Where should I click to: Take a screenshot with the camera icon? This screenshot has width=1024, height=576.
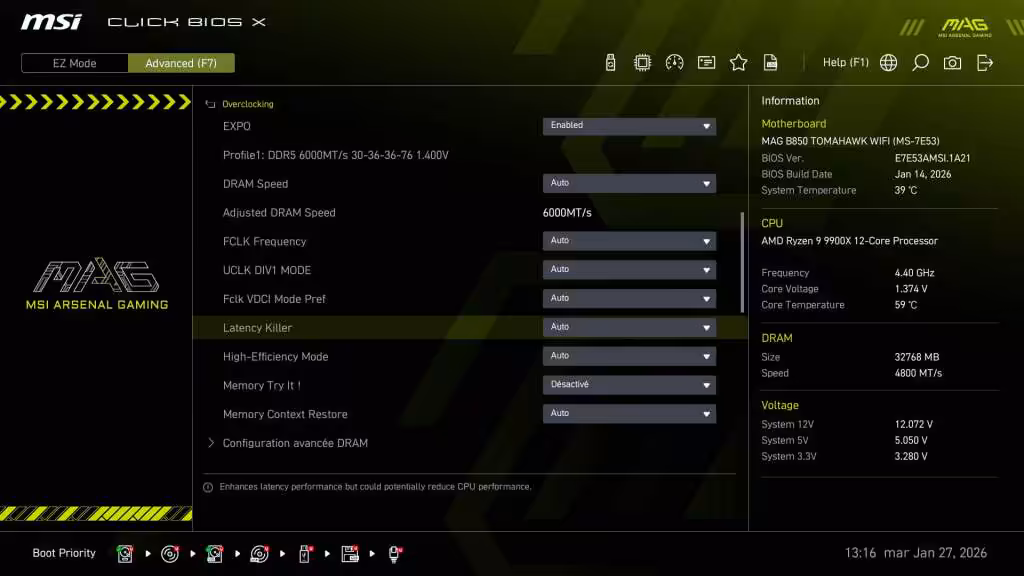pos(953,62)
